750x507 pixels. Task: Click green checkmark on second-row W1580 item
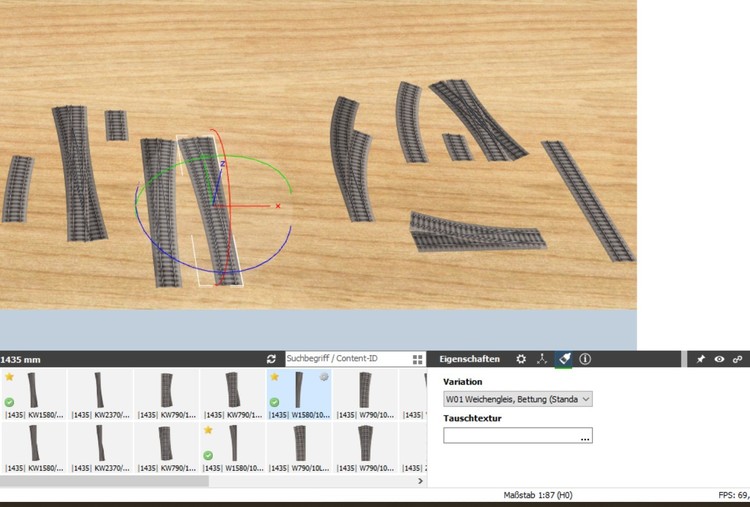point(208,455)
